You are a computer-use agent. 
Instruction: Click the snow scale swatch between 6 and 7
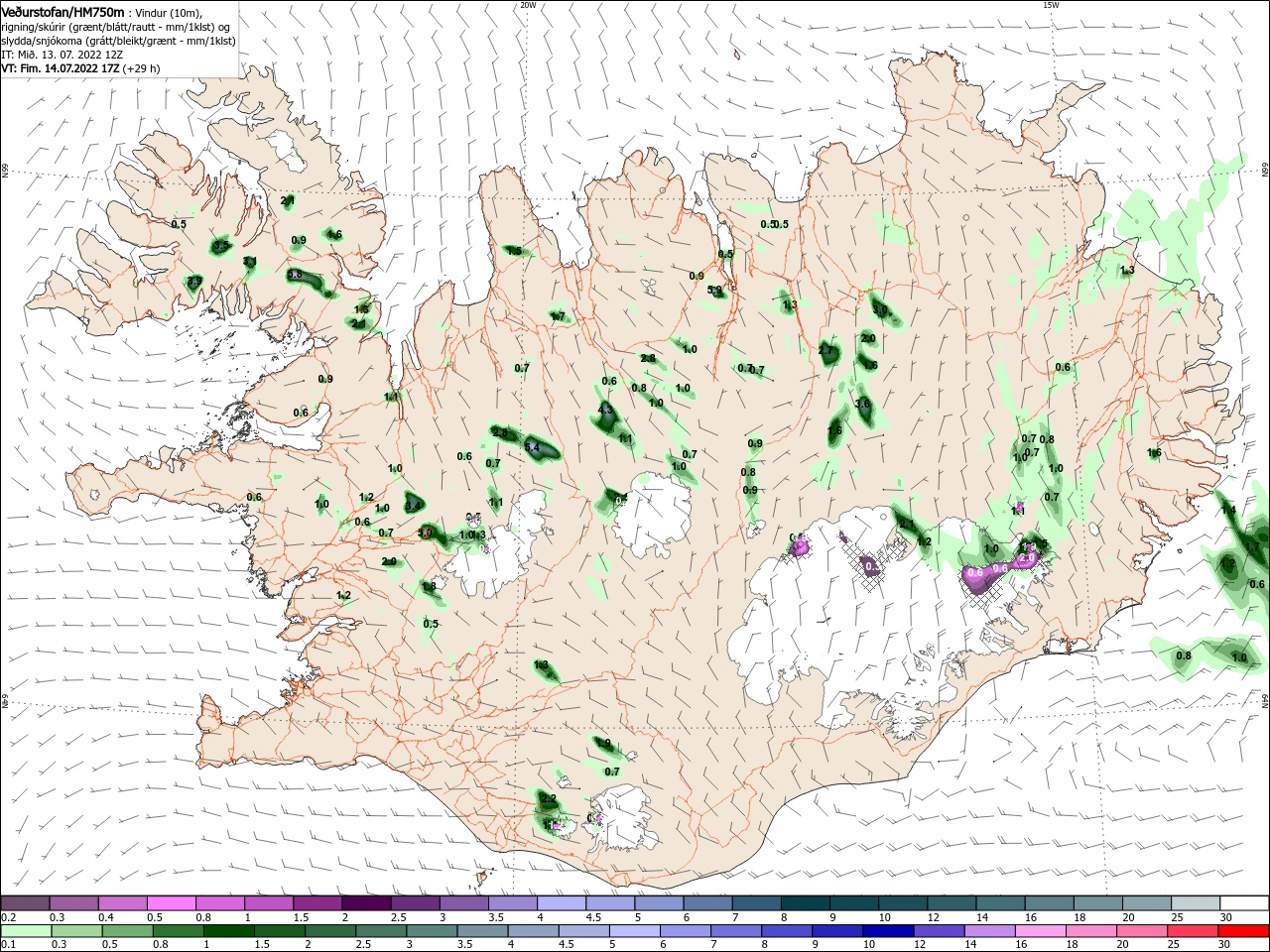point(707,903)
